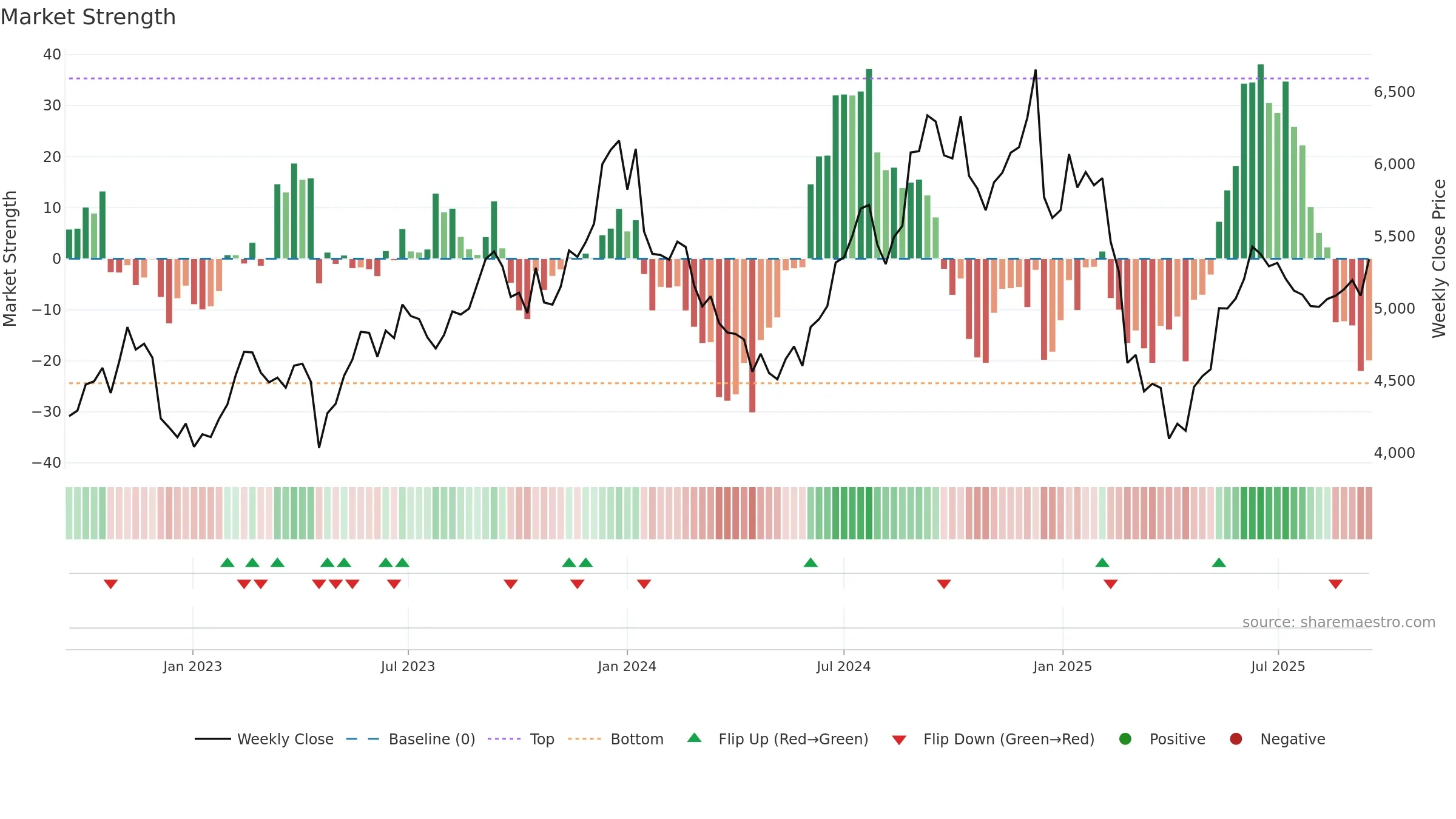Click the Jan 2025 x-axis label
This screenshot has width=1456, height=819.
click(x=1062, y=666)
